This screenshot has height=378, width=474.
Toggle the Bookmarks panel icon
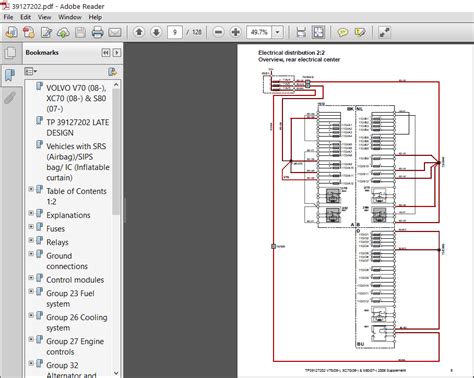(x=10, y=75)
